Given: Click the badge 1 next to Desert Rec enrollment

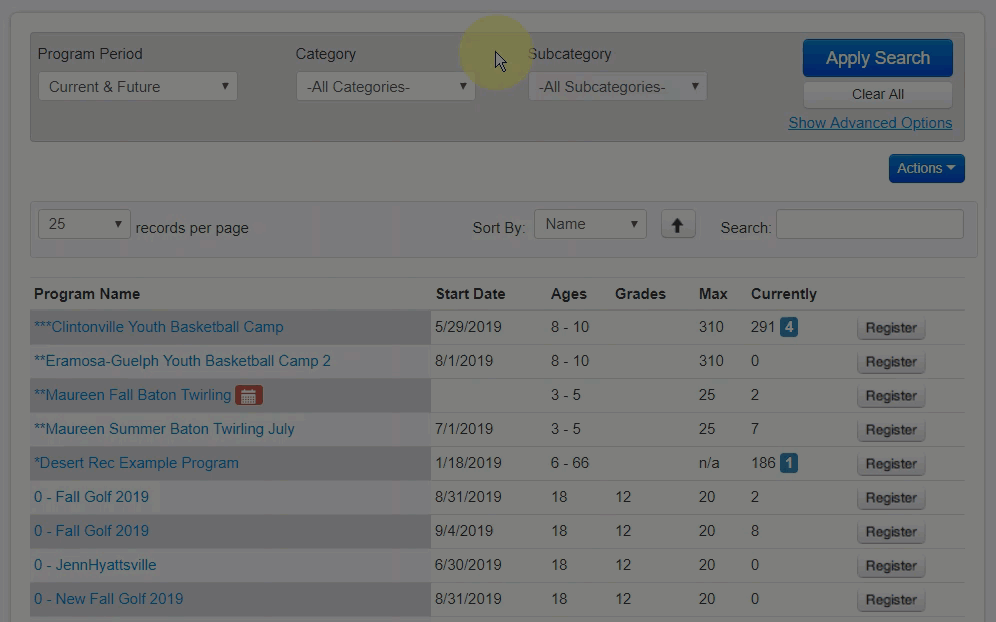Looking at the screenshot, I should coord(788,463).
